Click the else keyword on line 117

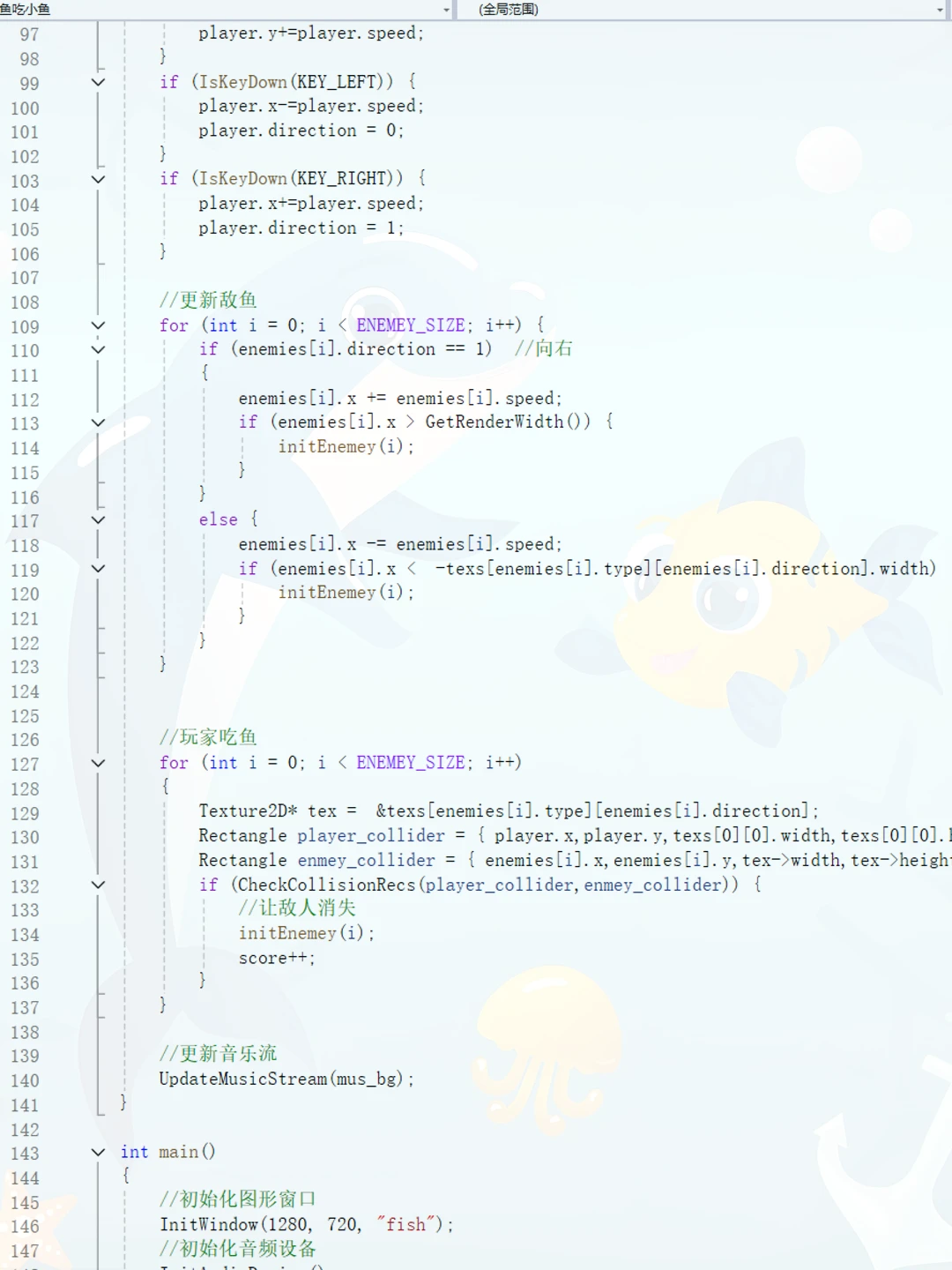tap(218, 519)
